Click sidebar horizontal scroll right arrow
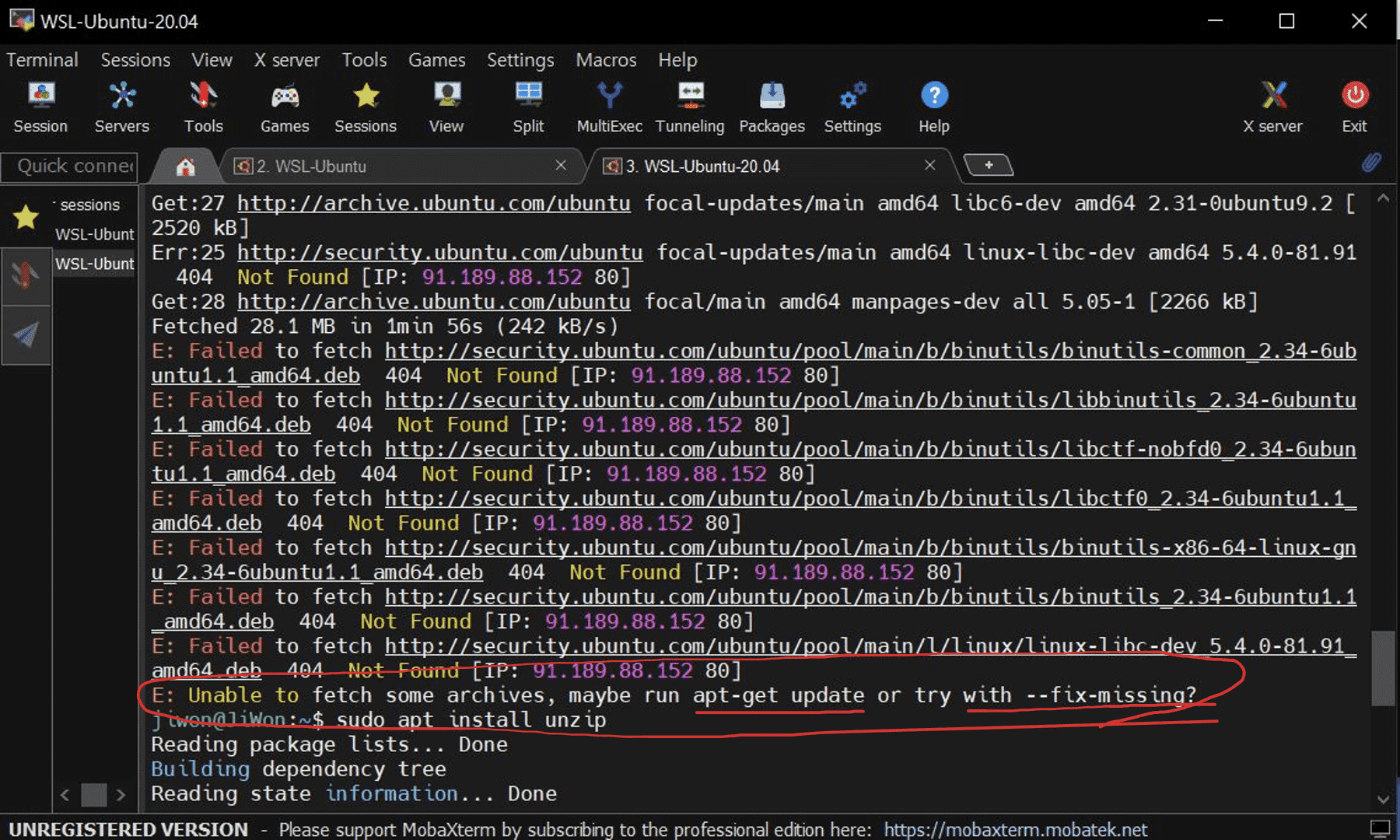This screenshot has height=840, width=1400. coord(121,795)
